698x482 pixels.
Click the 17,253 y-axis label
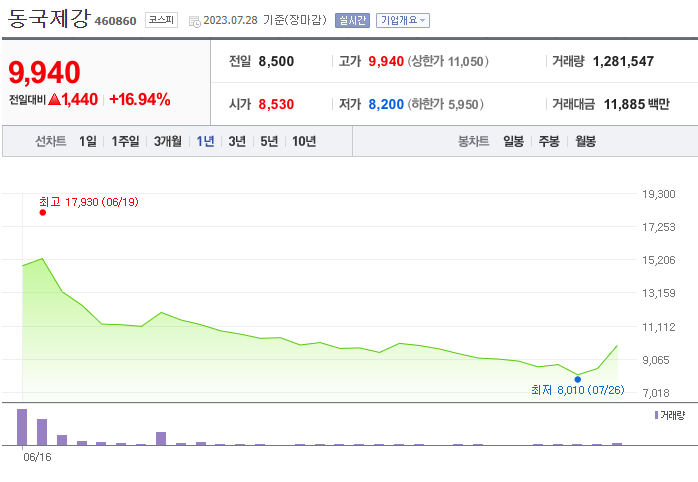click(658, 227)
